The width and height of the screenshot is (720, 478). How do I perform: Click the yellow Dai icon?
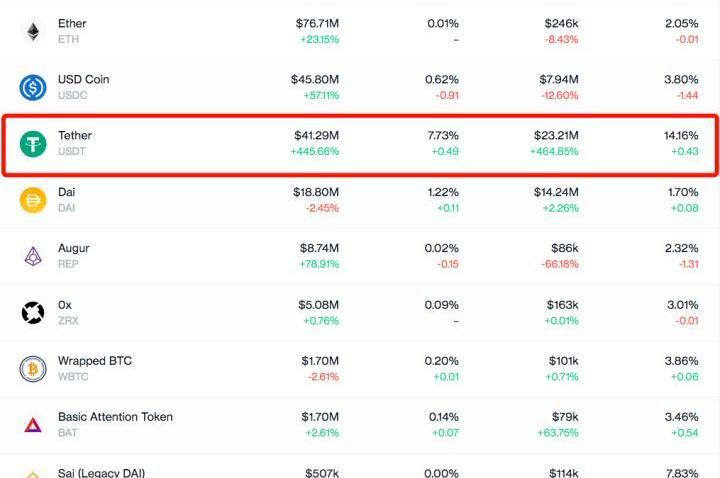33,200
